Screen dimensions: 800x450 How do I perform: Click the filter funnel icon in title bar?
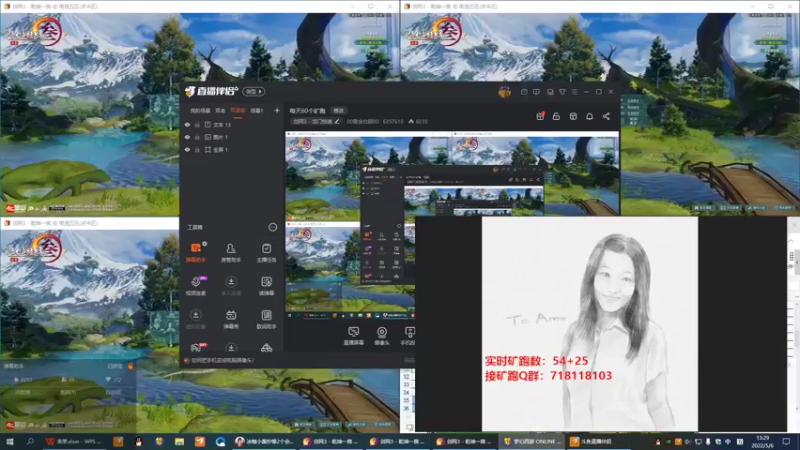[x=562, y=92]
